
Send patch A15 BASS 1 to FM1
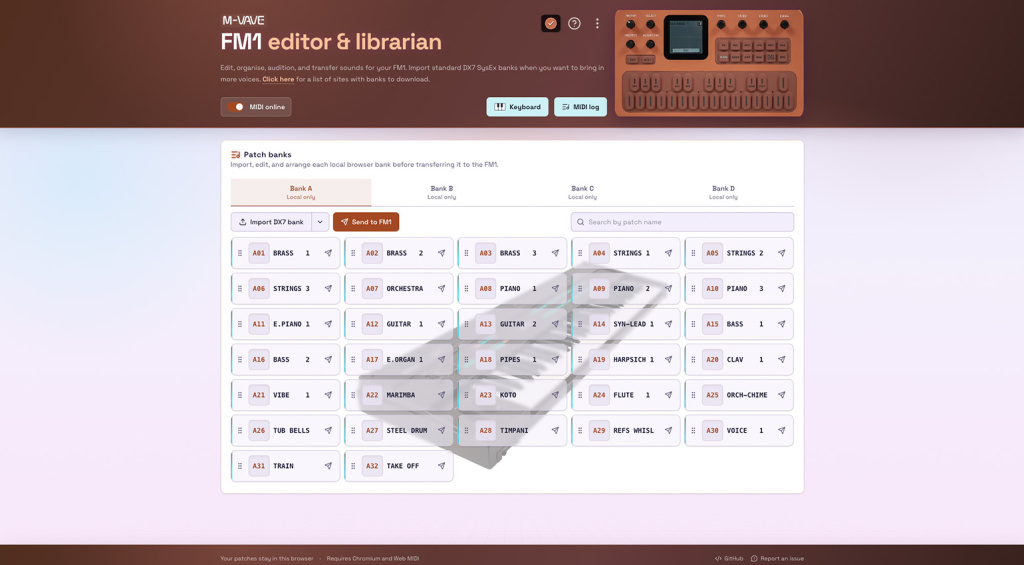[x=782, y=324]
